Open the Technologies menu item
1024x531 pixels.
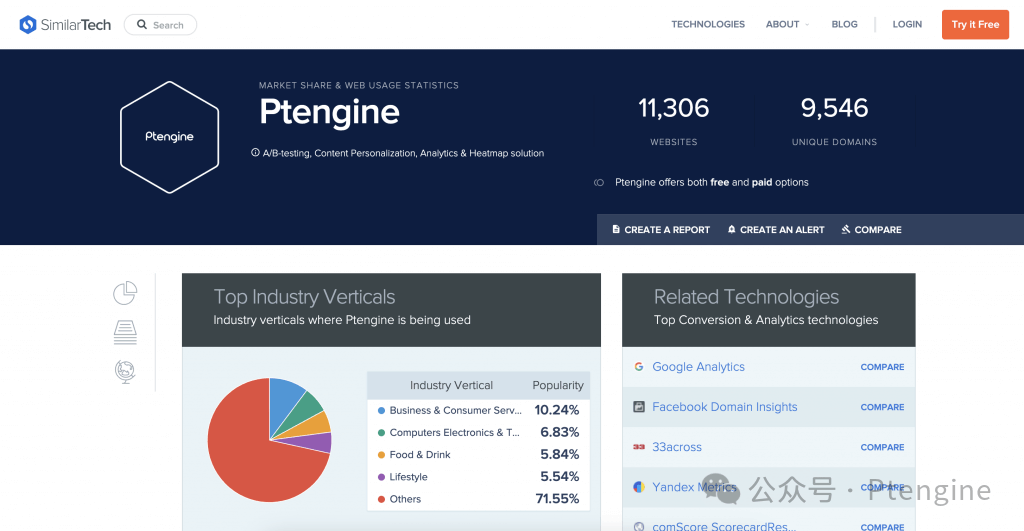[708, 24]
